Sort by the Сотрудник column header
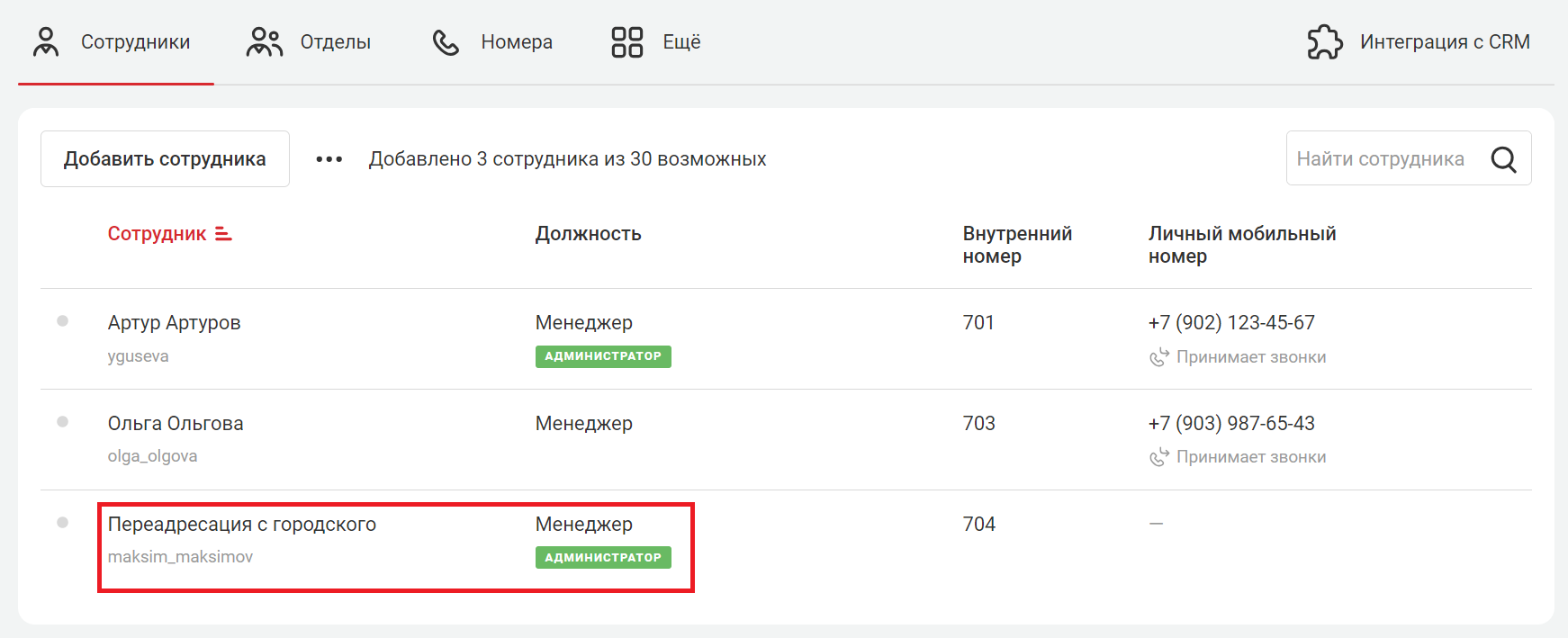This screenshot has width=1568, height=638. [x=157, y=234]
